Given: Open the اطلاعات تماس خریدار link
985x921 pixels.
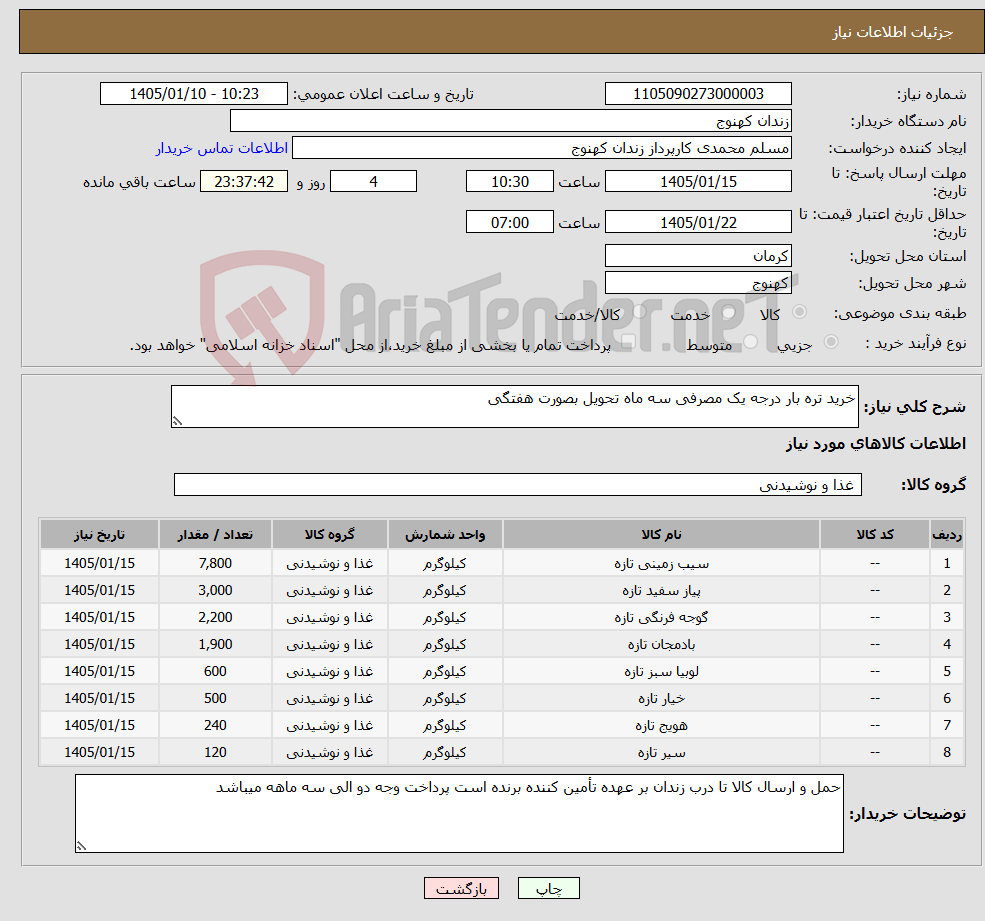Looking at the screenshot, I should tap(222, 148).
